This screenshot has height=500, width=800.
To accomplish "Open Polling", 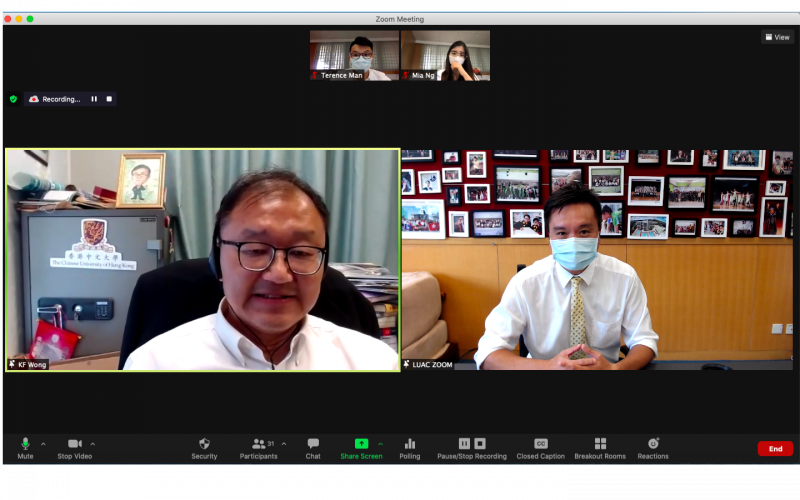I will click(410, 448).
